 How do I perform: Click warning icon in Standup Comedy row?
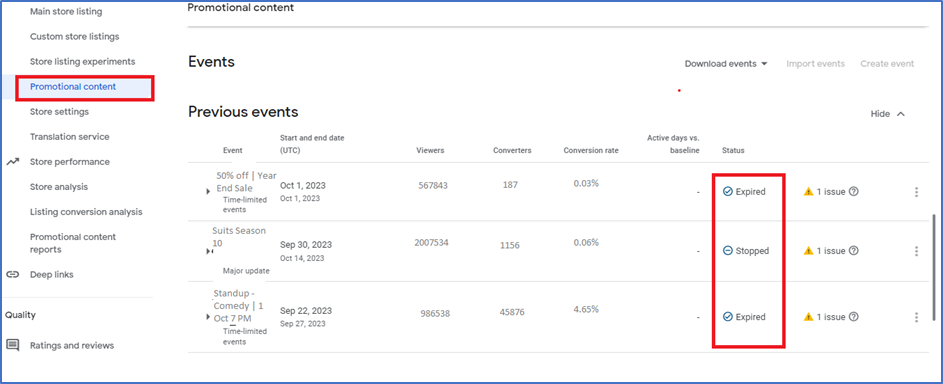point(808,317)
